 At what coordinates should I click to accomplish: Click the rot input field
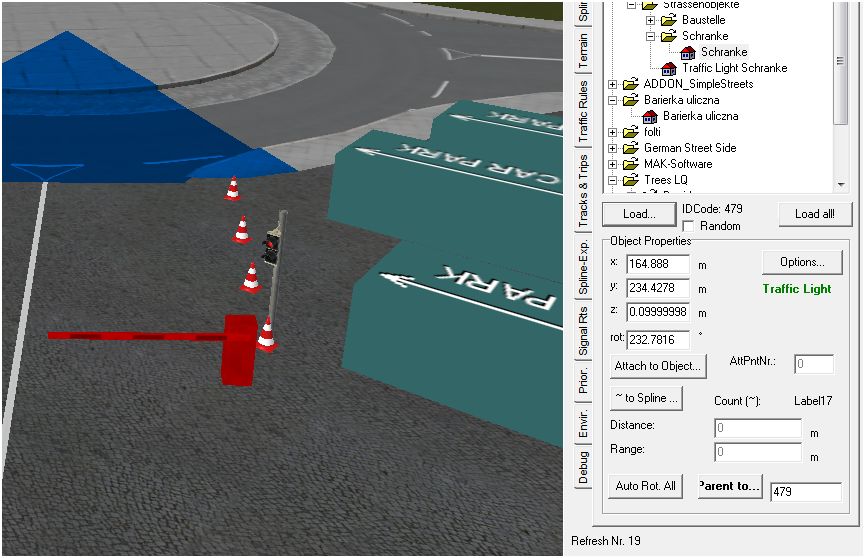(x=657, y=340)
